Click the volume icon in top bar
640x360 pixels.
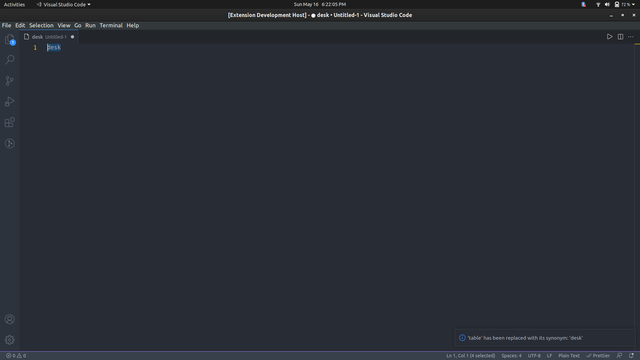(x=607, y=4)
